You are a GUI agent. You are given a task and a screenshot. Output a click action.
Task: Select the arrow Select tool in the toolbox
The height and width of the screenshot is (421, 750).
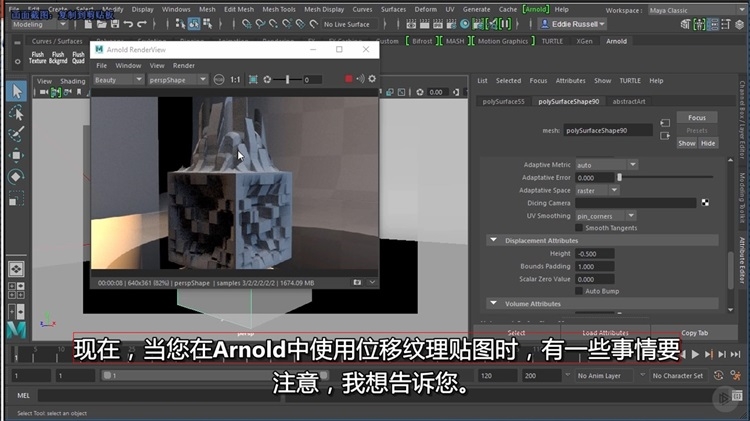point(16,91)
